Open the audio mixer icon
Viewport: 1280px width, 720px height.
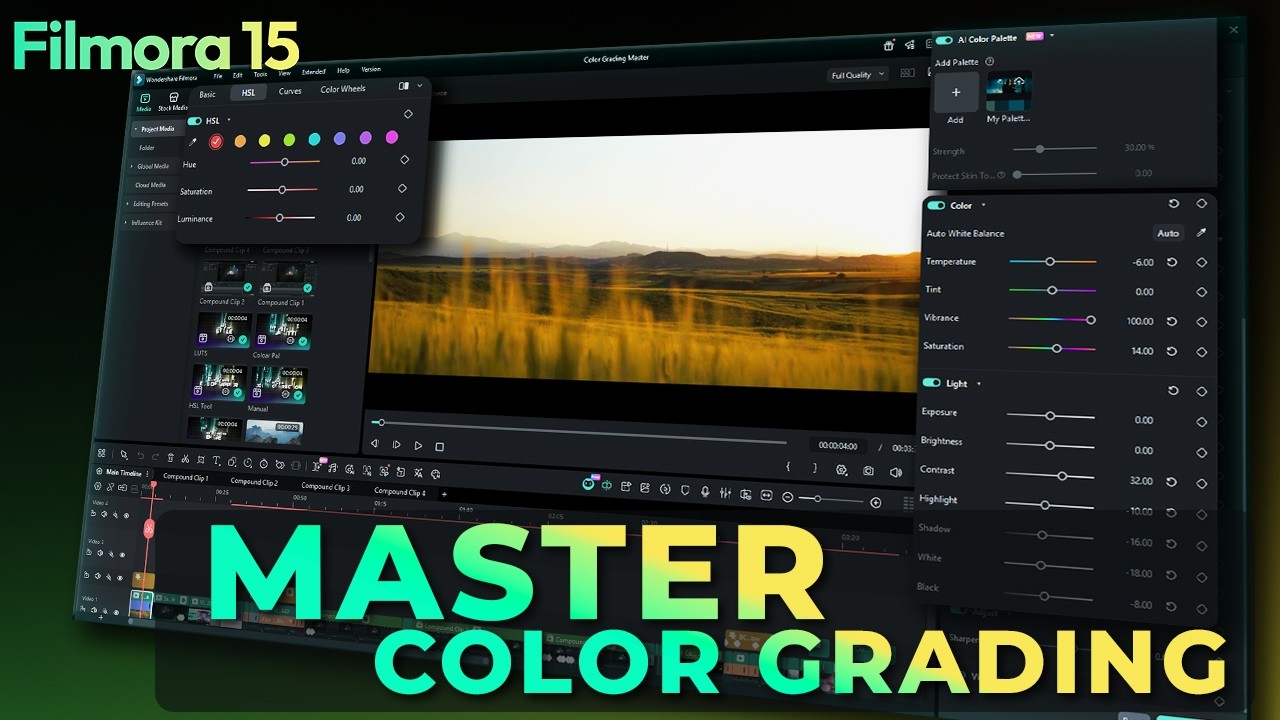point(724,493)
